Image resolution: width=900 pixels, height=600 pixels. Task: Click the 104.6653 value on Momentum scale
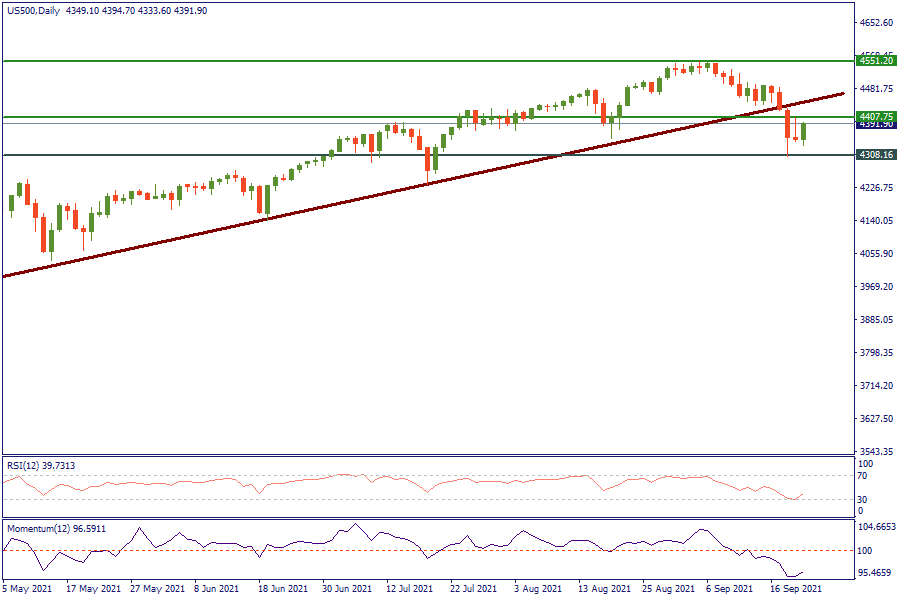pyautogui.click(x=877, y=527)
